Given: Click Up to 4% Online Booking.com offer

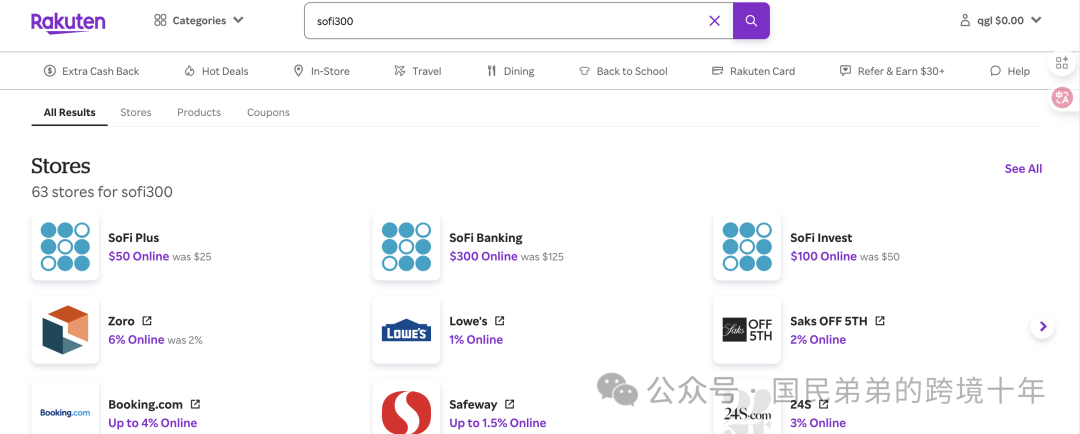Looking at the screenshot, I should coord(153,423).
